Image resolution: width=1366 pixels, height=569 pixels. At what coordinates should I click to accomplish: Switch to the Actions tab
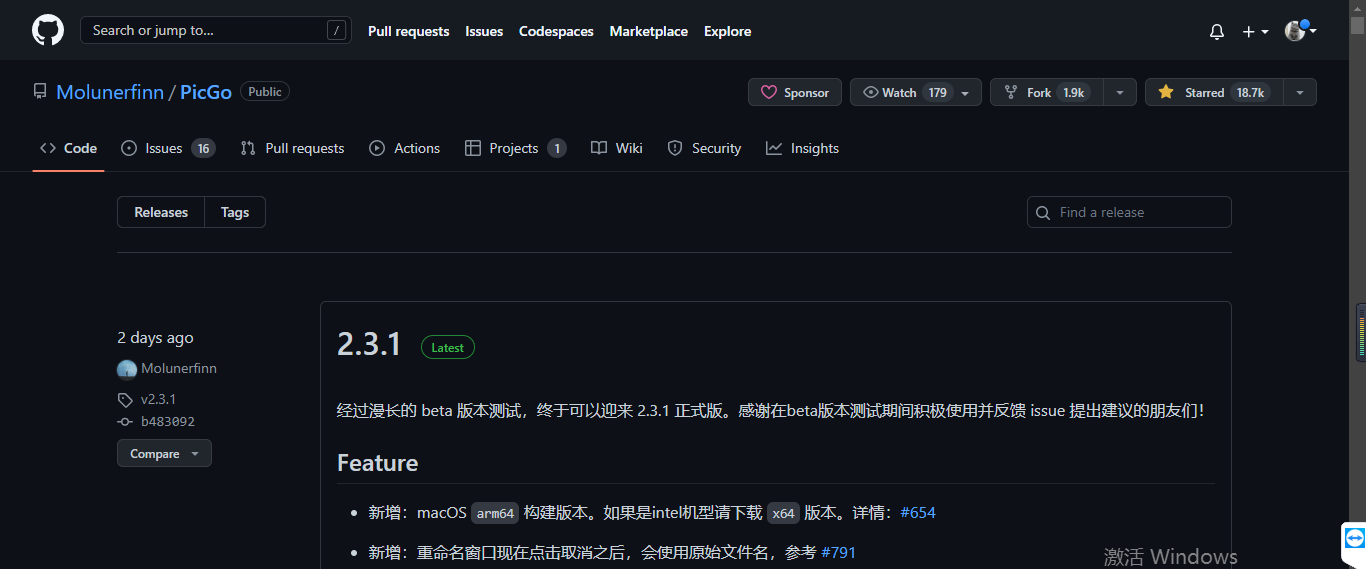[x=404, y=148]
